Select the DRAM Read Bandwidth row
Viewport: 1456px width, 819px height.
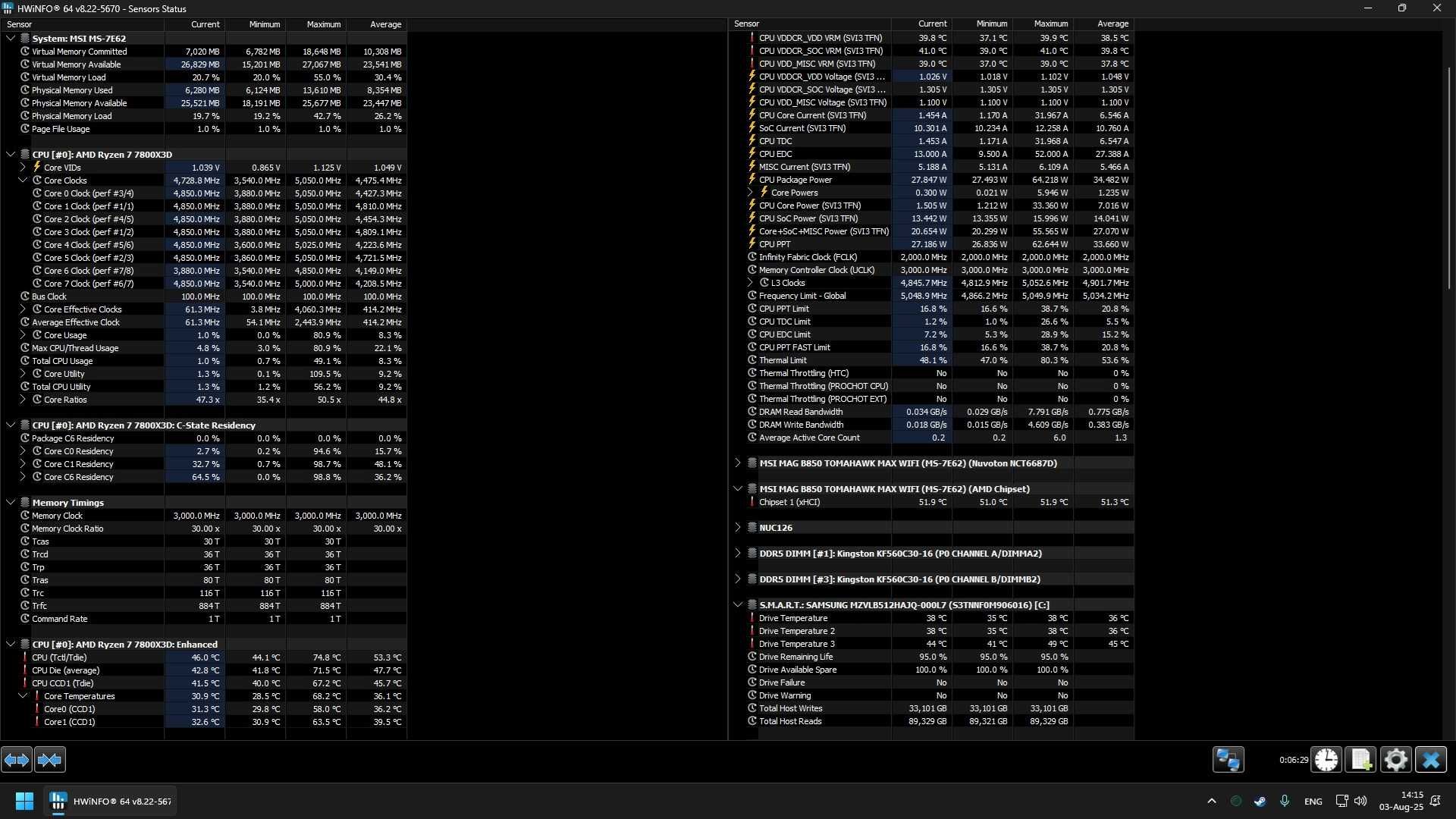pyautogui.click(x=932, y=412)
